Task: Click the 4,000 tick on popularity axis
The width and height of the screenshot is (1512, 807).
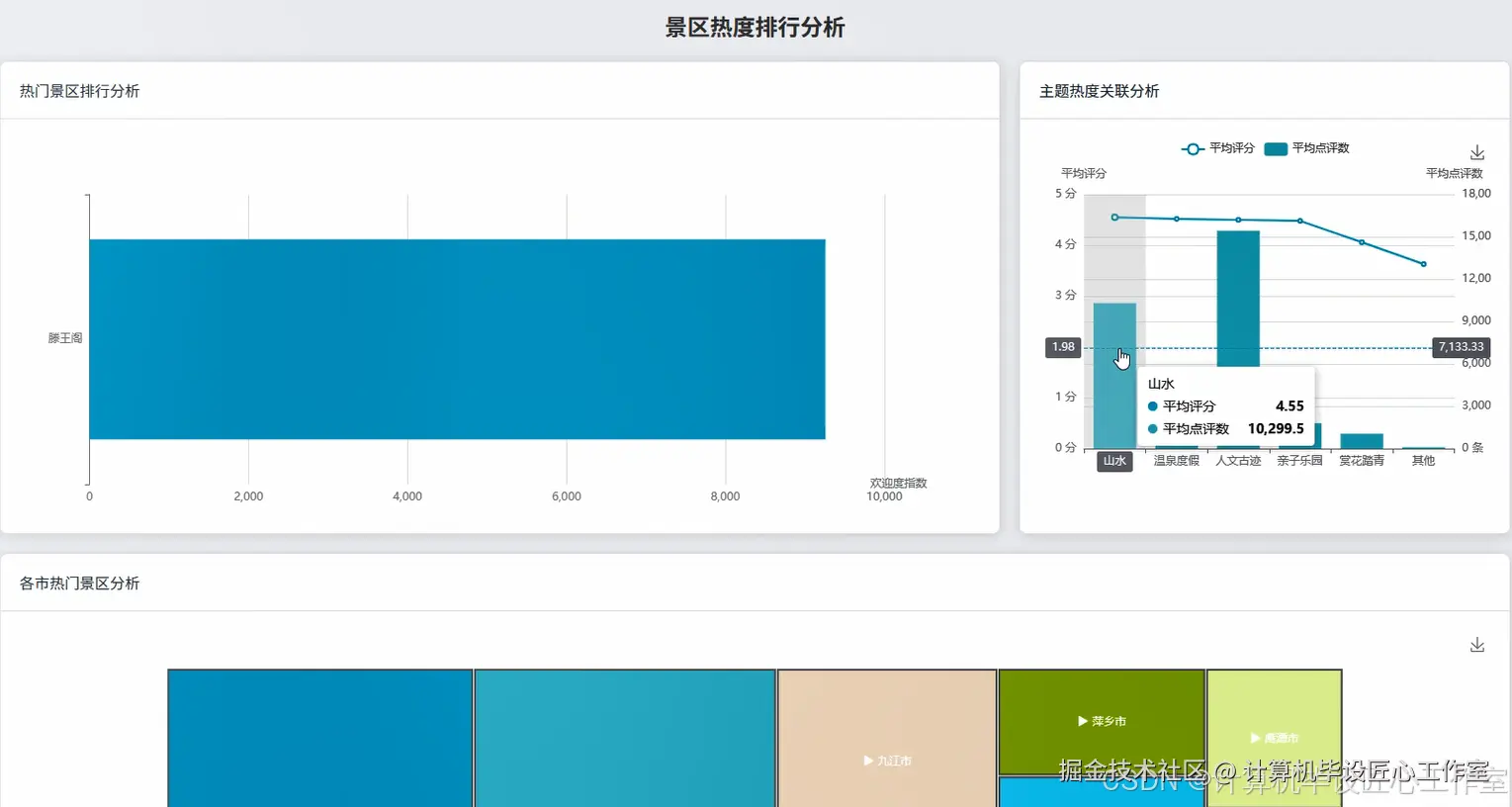Action: pos(407,496)
